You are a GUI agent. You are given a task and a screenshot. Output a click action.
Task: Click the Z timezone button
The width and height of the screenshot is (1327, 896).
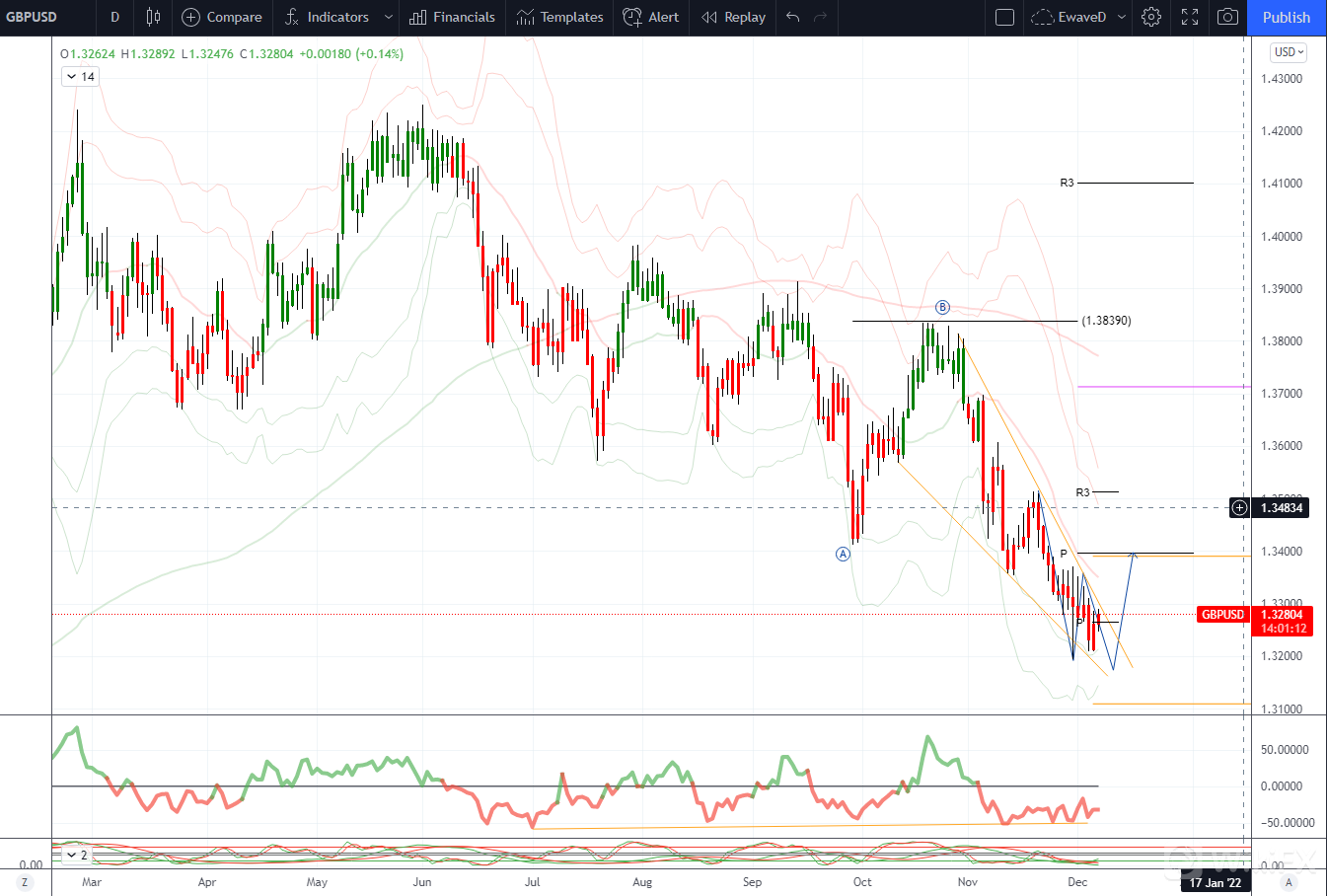[25, 882]
